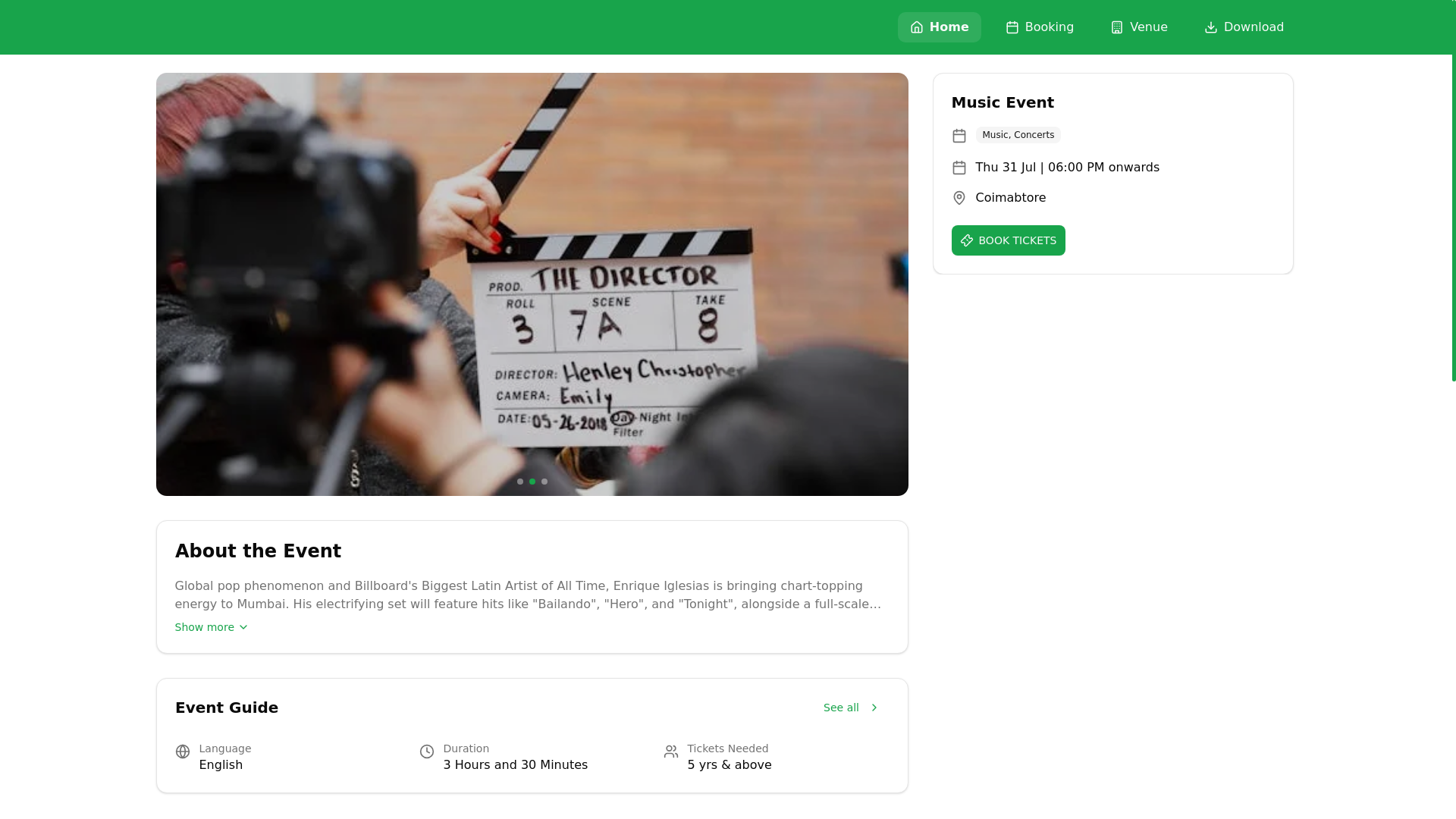
Task: Click the Thu 31 Jul date text
Action: [1067, 168]
